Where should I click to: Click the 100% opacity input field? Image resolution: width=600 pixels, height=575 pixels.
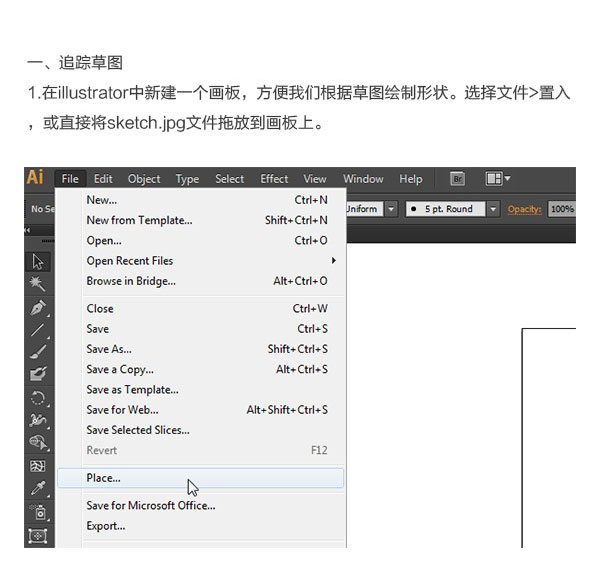(x=562, y=209)
